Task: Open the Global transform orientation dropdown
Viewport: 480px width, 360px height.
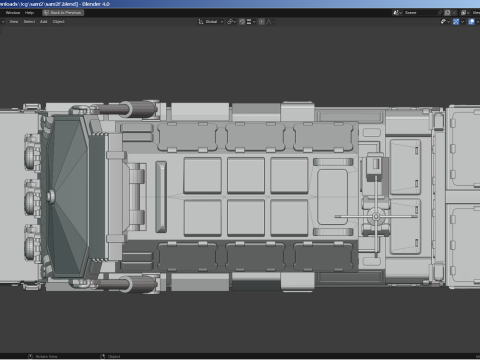Action: 211,22
